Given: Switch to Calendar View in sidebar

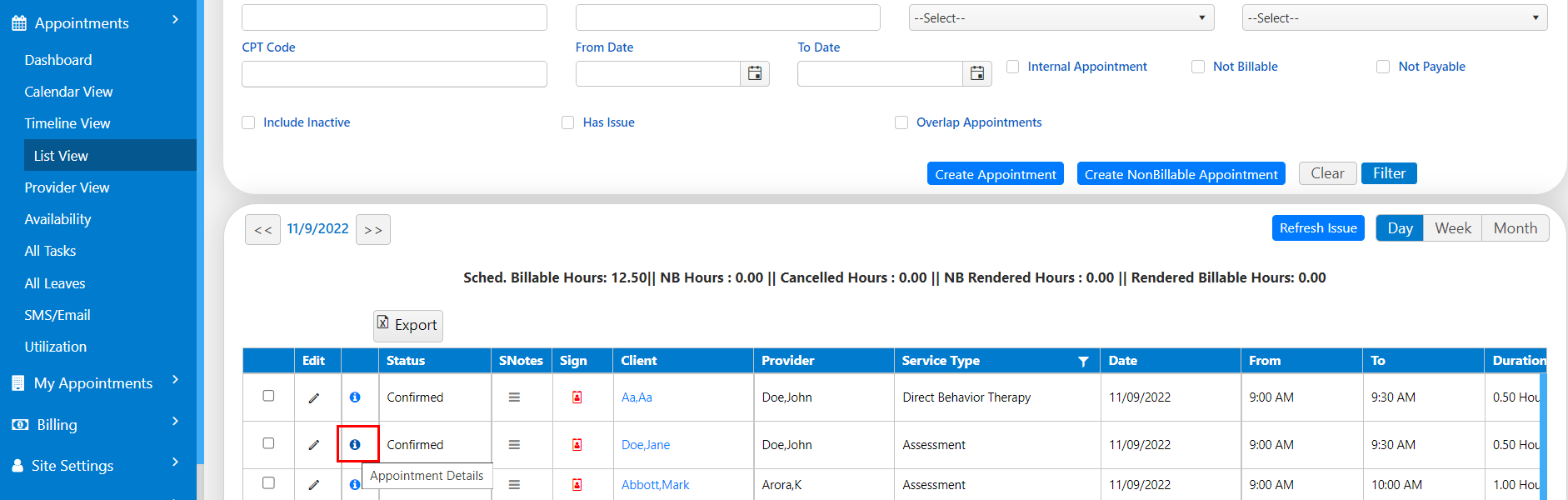Looking at the screenshot, I should 68,92.
